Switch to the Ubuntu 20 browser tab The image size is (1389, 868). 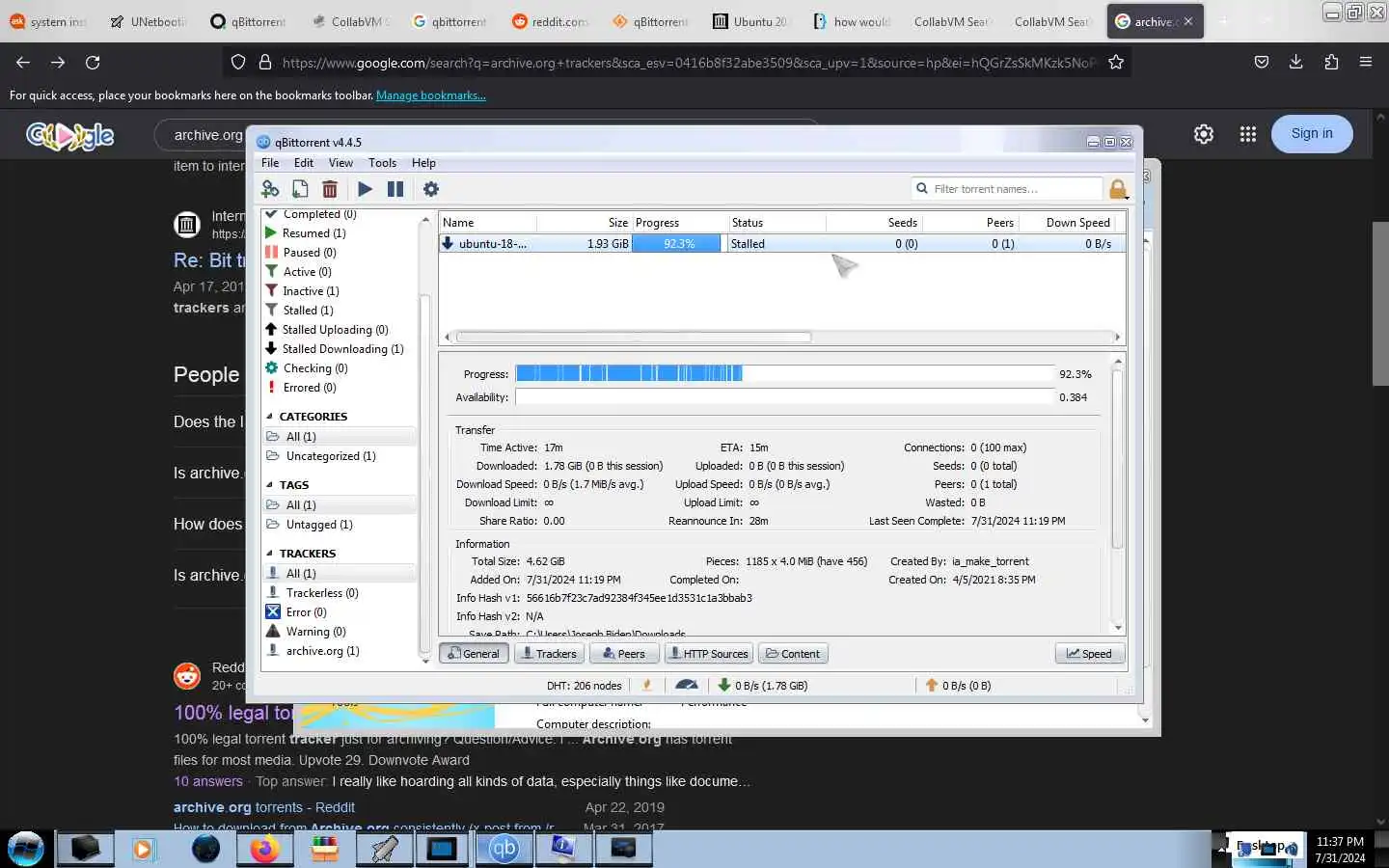pyautogui.click(x=751, y=21)
